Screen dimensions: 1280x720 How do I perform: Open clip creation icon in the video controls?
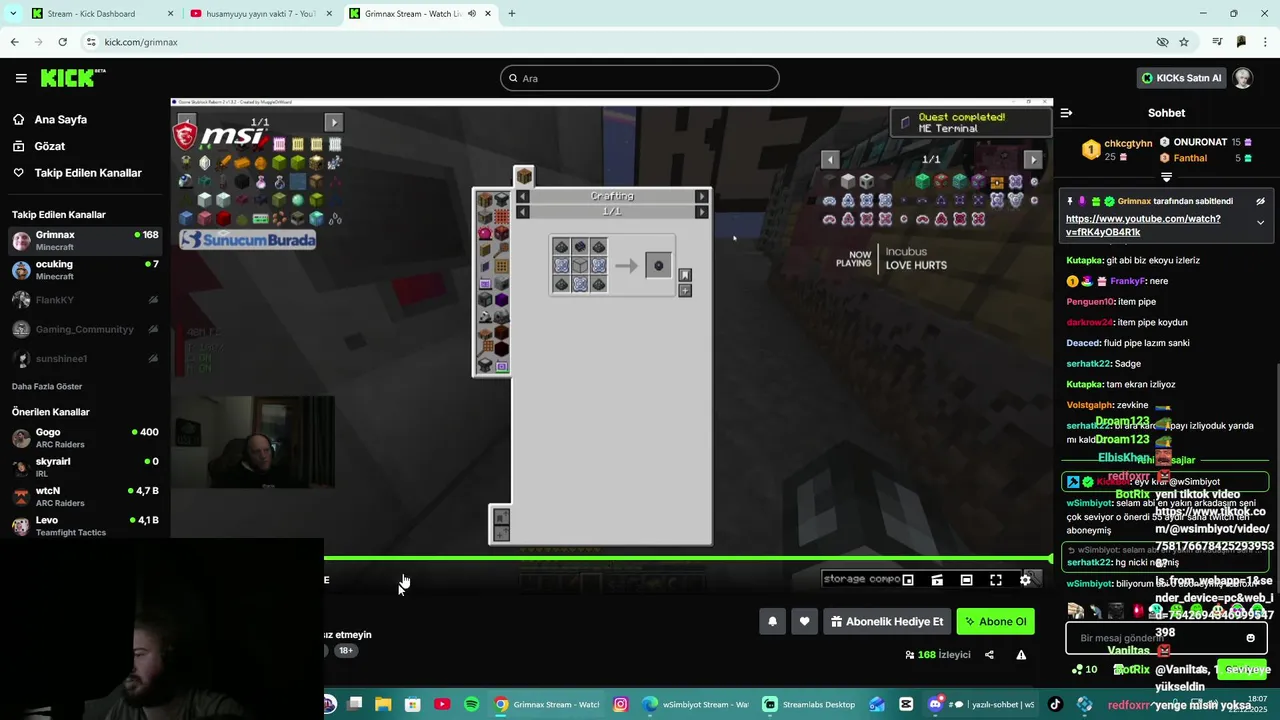point(937,580)
